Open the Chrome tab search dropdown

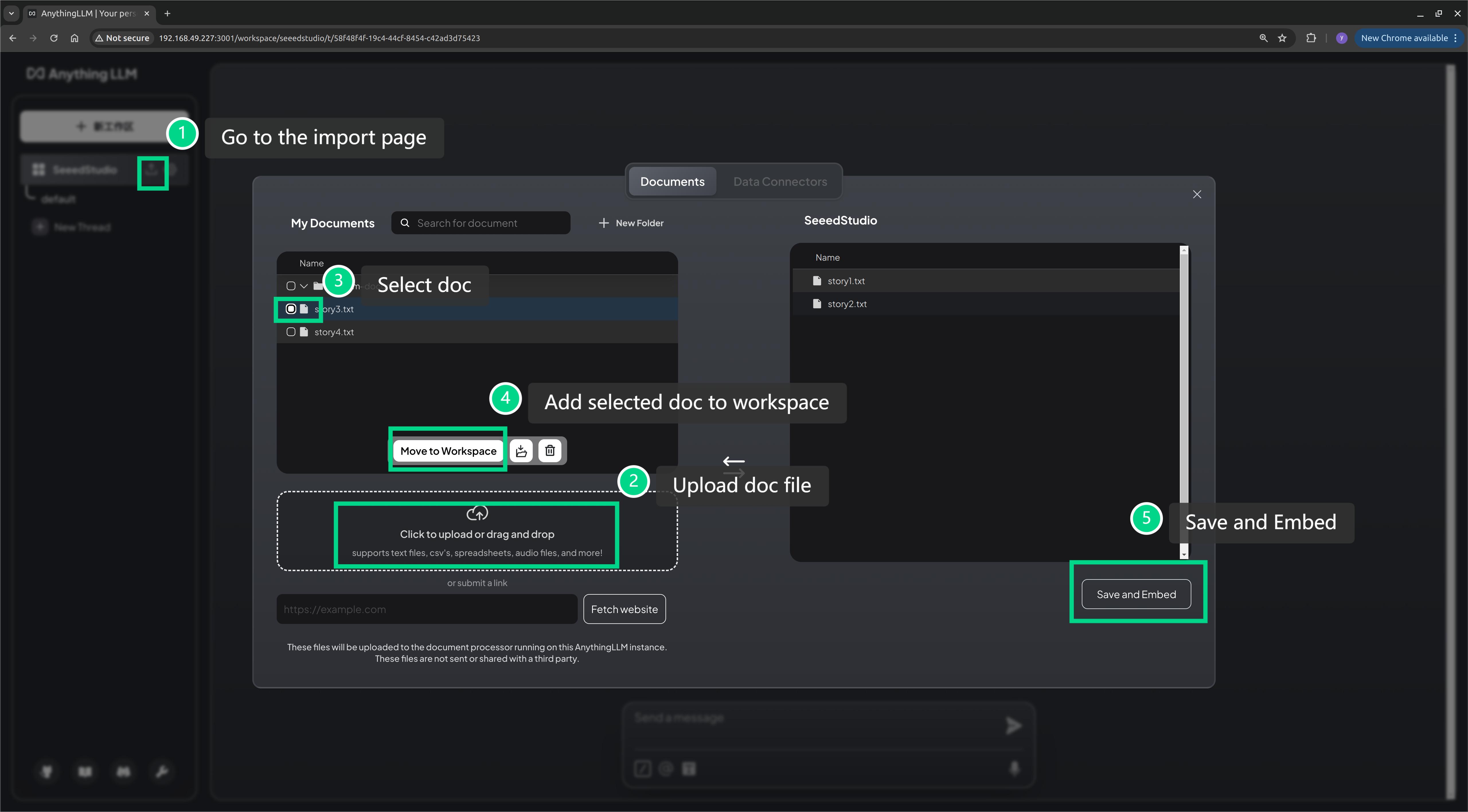click(x=11, y=13)
